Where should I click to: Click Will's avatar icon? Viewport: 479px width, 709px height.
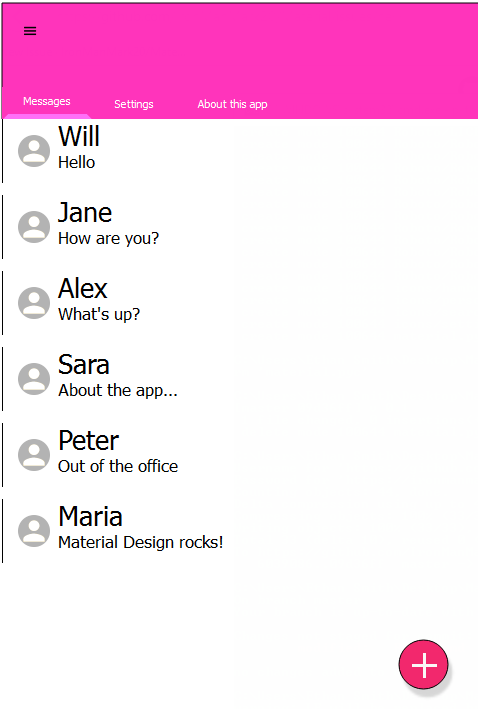click(34, 151)
